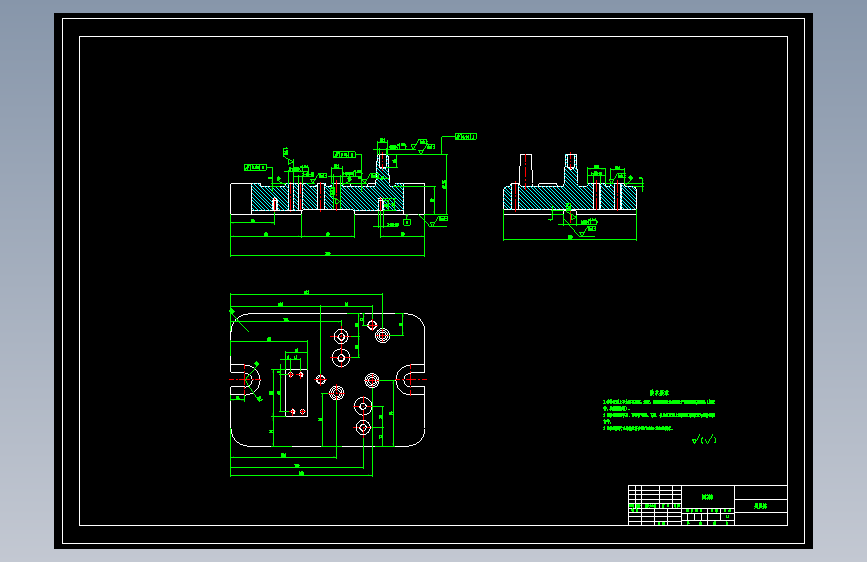The width and height of the screenshot is (867, 562).
Task: Pick the plain left boss in side view
Action: click(526, 169)
